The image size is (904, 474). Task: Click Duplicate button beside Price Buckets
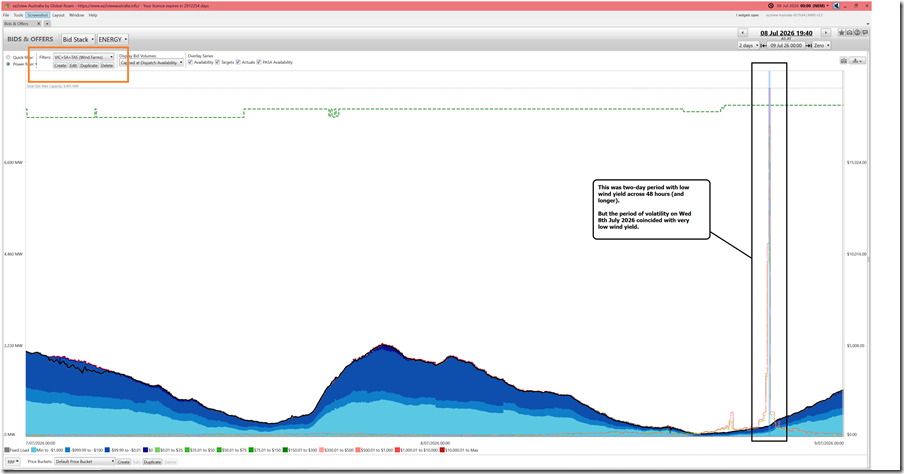pos(152,462)
